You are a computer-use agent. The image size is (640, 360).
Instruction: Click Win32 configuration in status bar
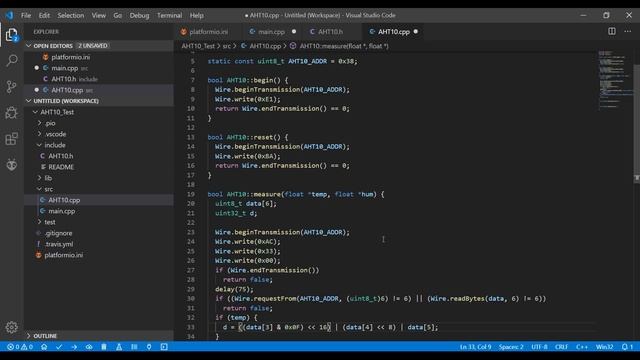tap(604, 347)
